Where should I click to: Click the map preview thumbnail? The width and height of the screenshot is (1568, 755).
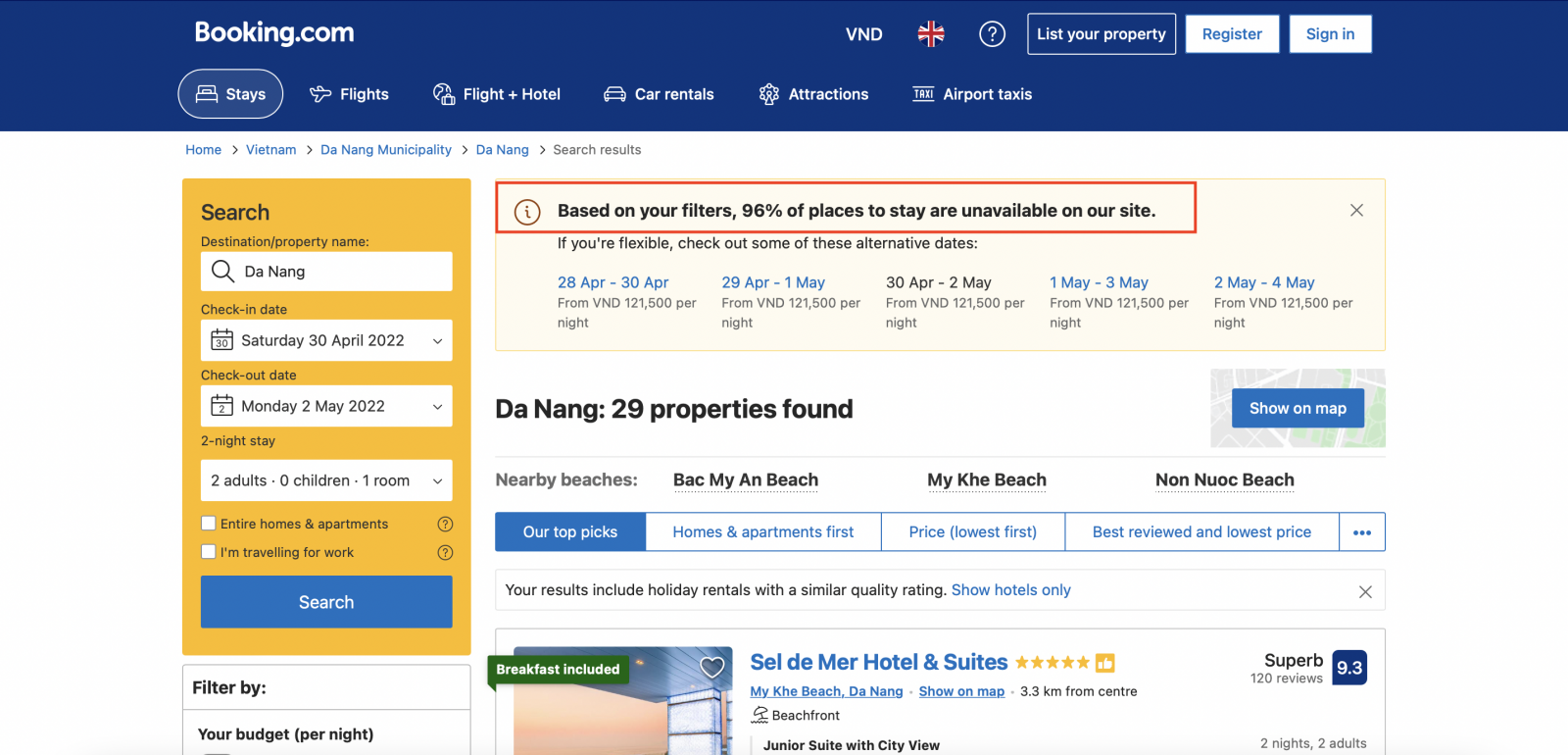[1298, 408]
